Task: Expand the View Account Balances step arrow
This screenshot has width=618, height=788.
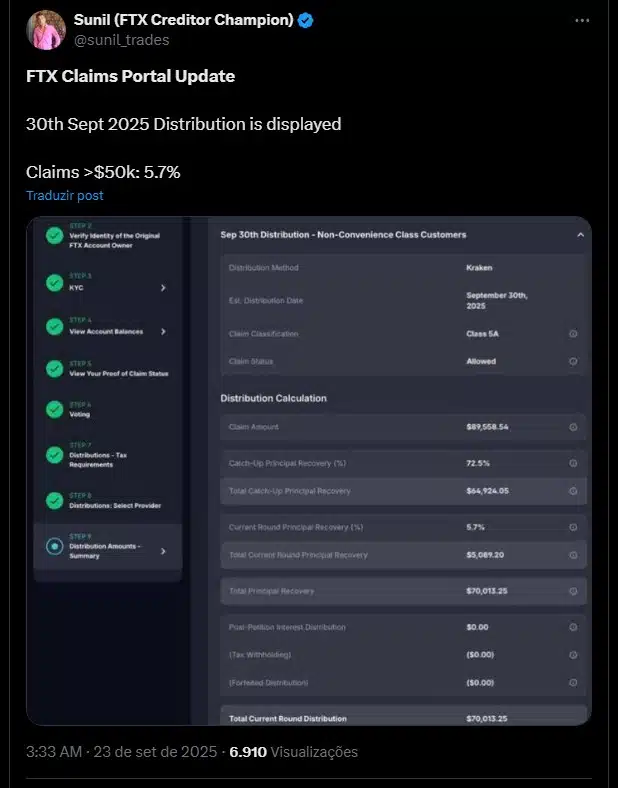Action: click(163, 331)
